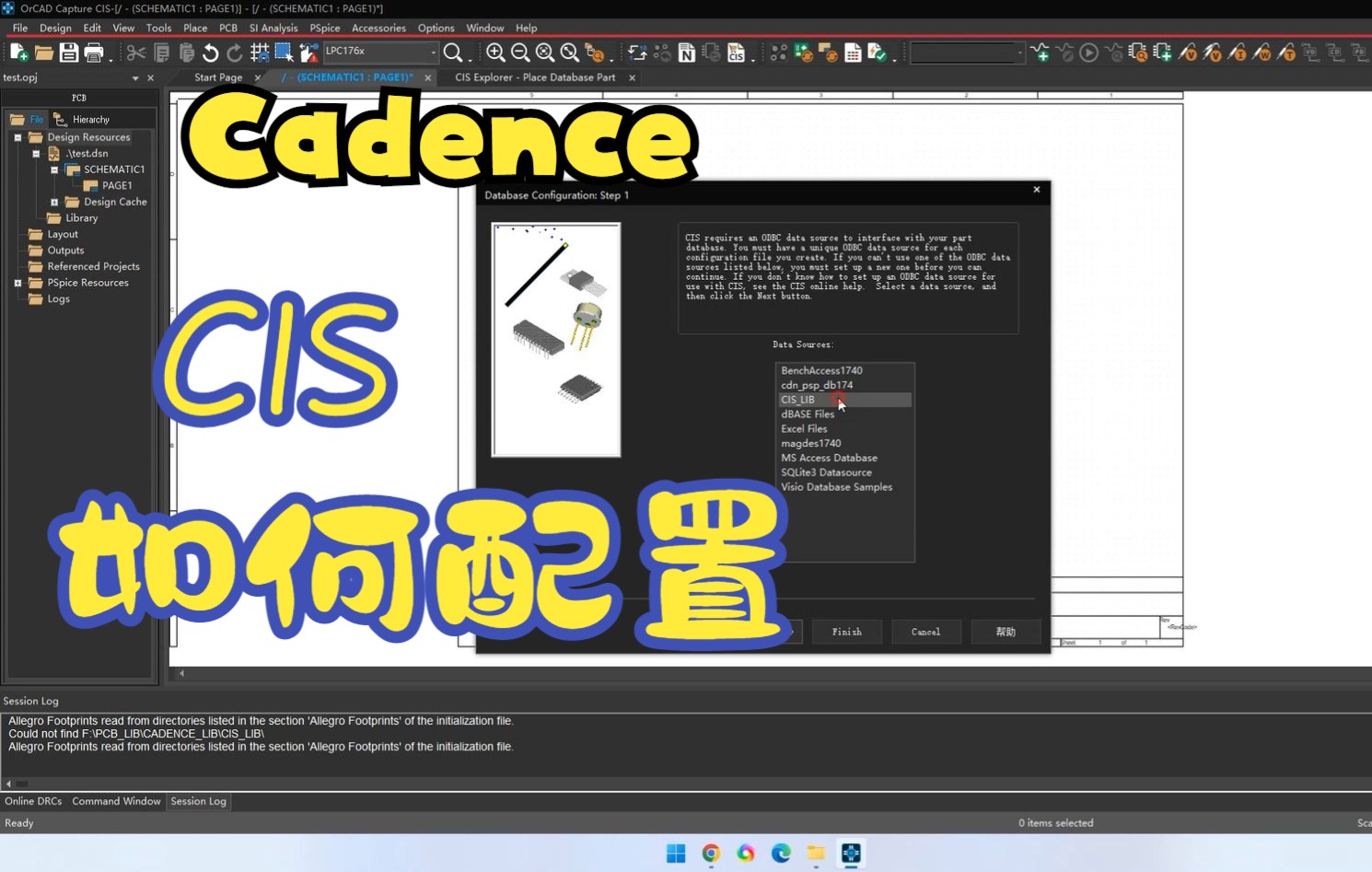Screen dimensions: 1372x872
Task: Open the Command Window tab
Action: (116, 801)
